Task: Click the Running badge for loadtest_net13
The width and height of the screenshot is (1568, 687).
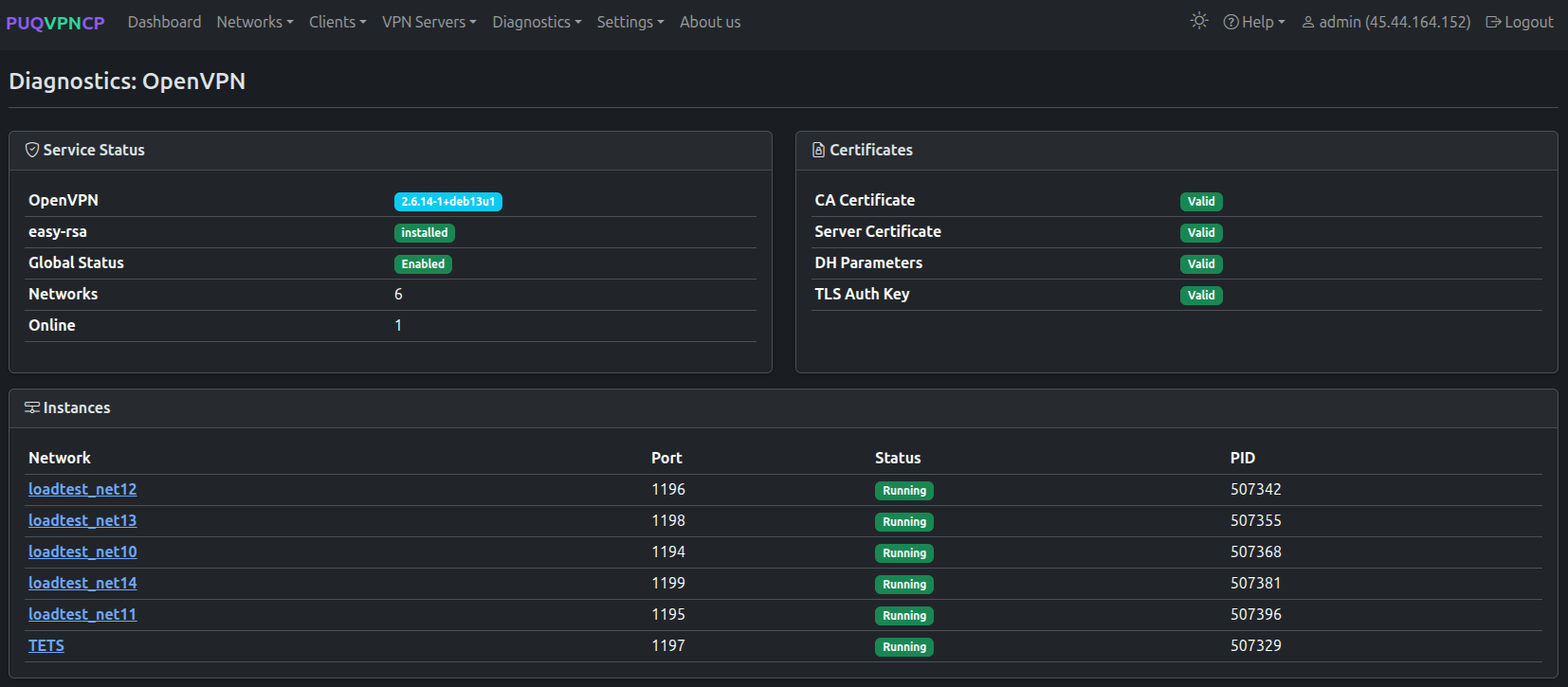Action: [904, 521]
